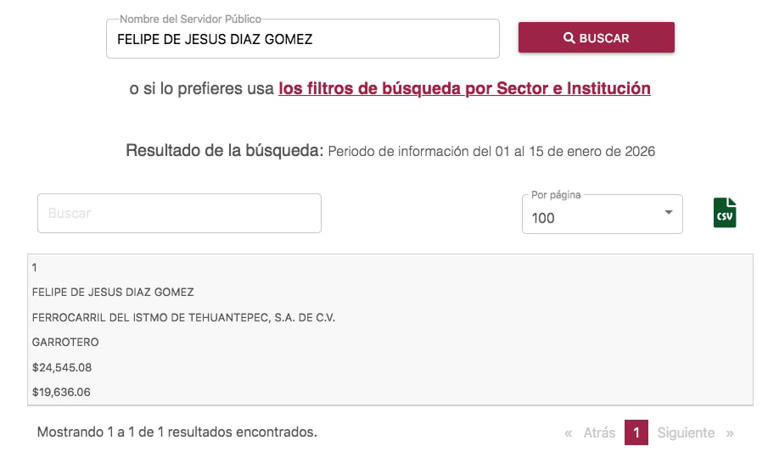Click row number 1 in results
Viewport: 768px width, 463px height.
coord(35,267)
